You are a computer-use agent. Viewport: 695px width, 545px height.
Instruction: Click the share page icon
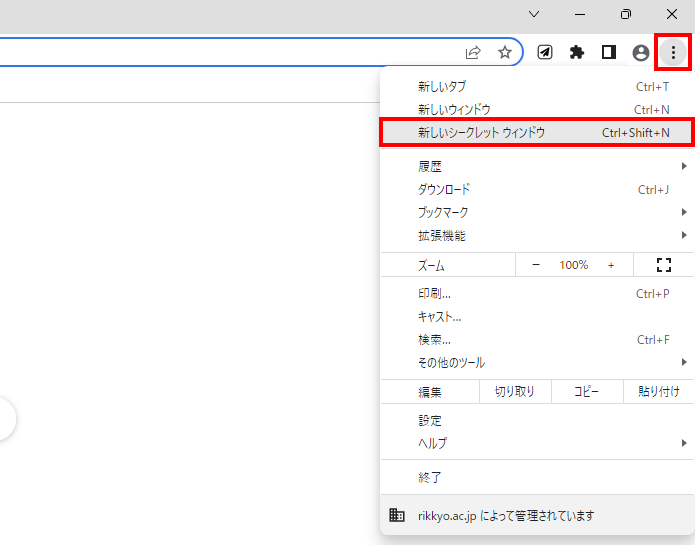[x=473, y=52]
